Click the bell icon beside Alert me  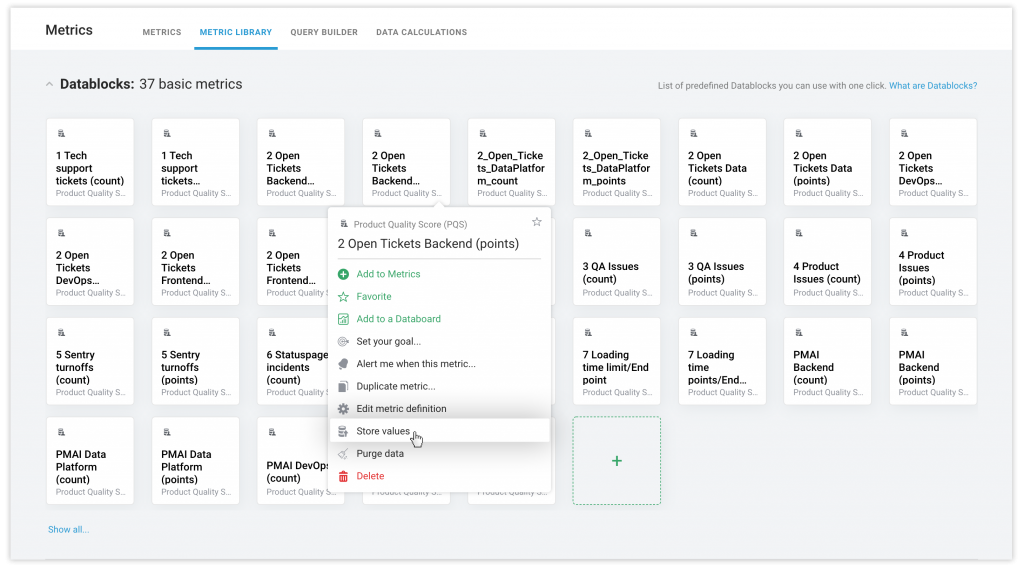pos(343,364)
